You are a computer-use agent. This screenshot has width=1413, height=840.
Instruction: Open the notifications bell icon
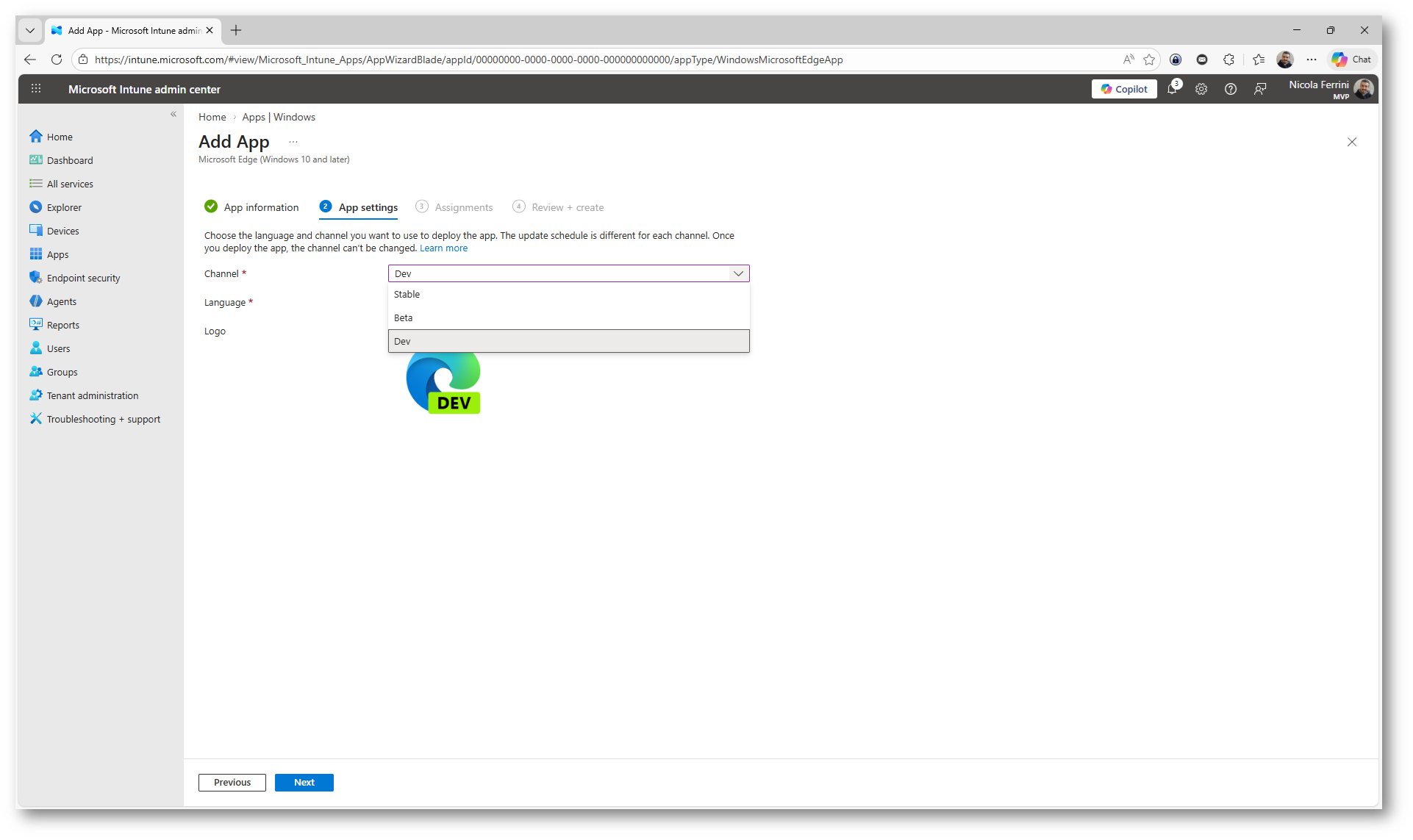[1173, 89]
